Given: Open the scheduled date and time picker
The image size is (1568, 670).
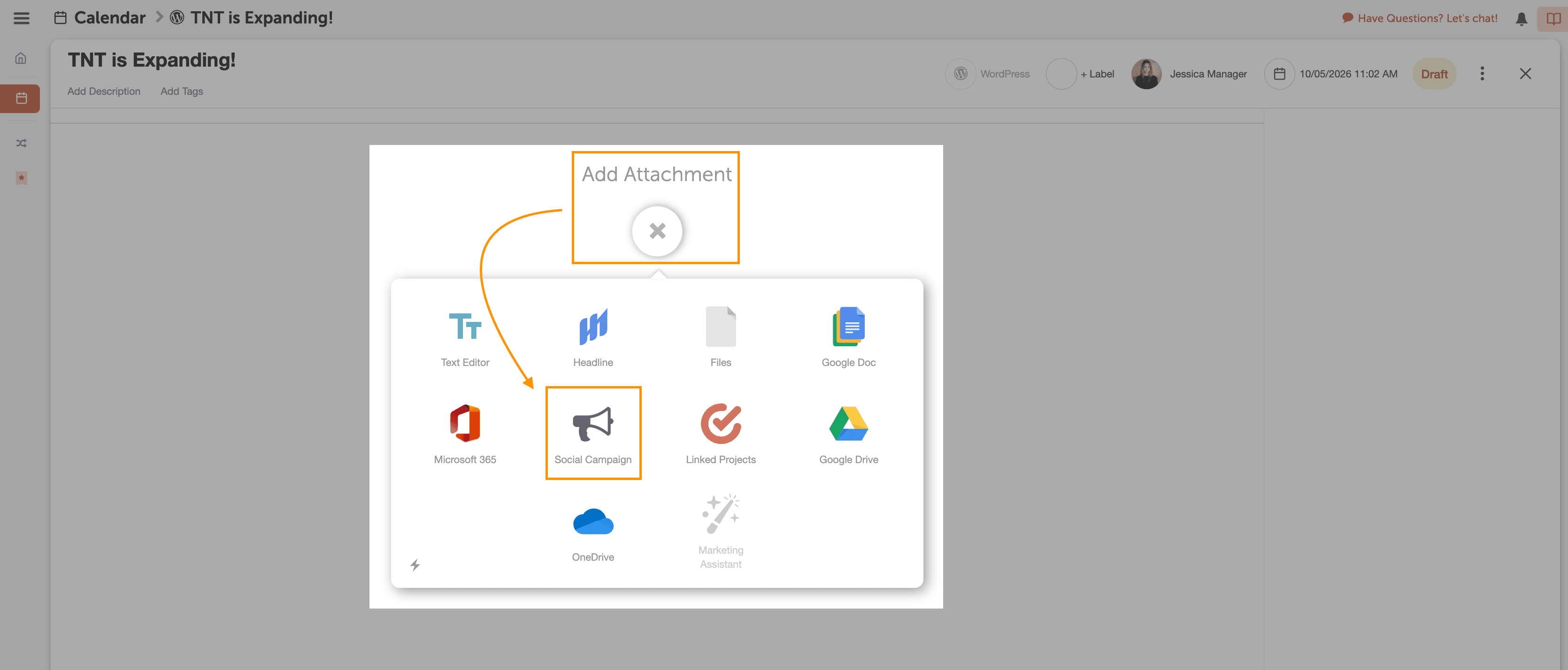Looking at the screenshot, I should [1331, 74].
